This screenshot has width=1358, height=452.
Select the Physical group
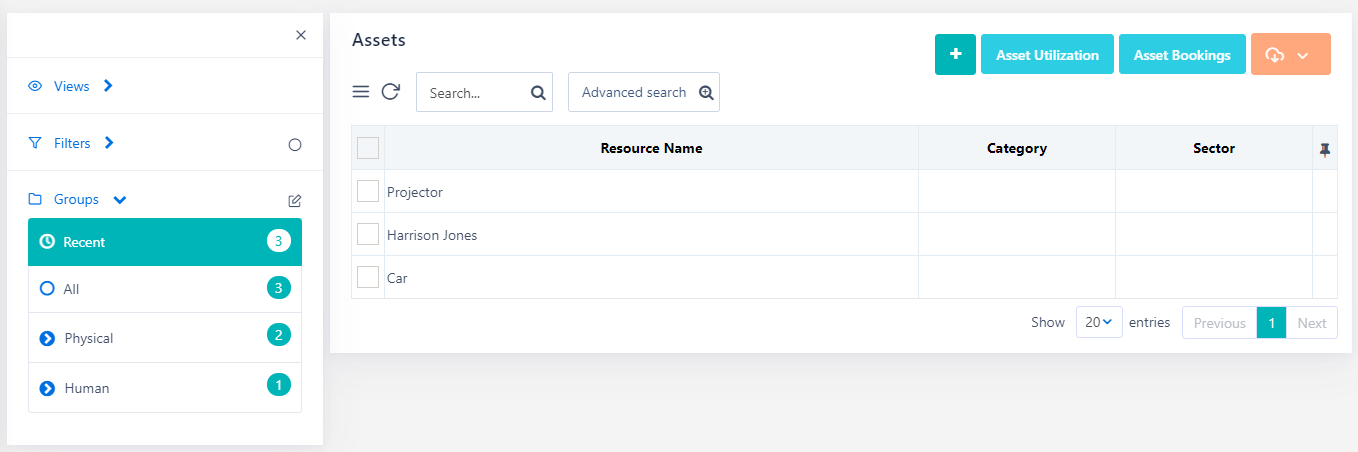point(89,338)
